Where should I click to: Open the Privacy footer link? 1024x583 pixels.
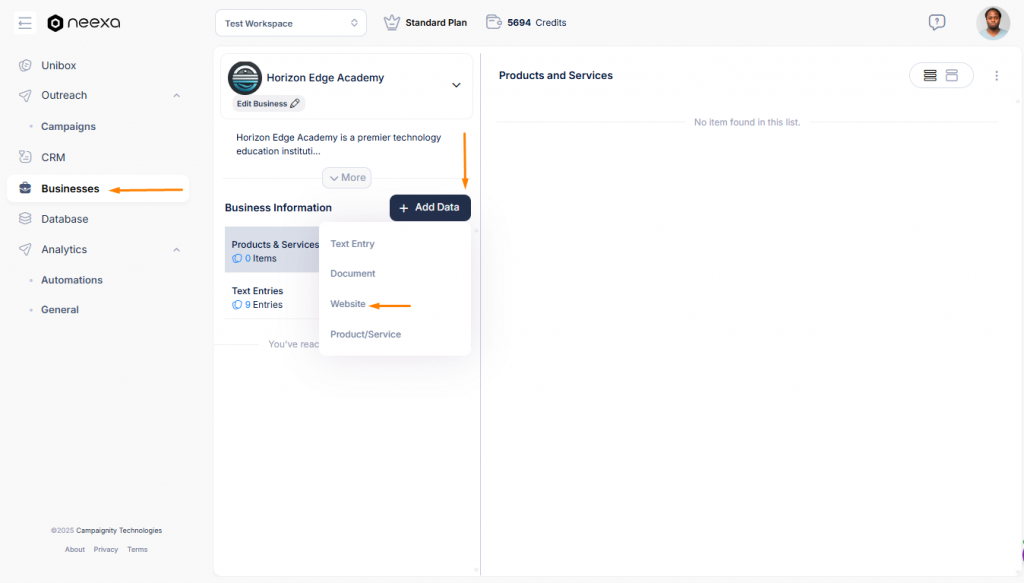click(106, 549)
